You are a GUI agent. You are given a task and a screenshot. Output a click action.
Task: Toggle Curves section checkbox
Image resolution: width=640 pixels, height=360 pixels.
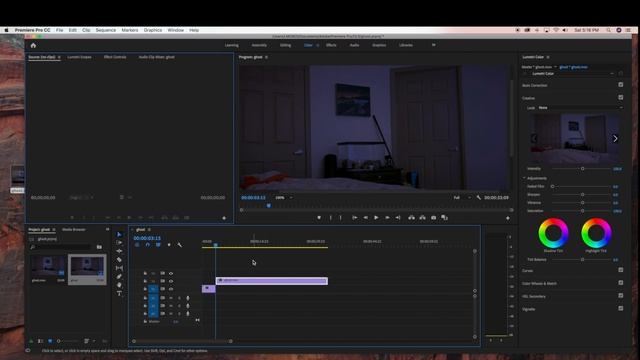[620, 270]
